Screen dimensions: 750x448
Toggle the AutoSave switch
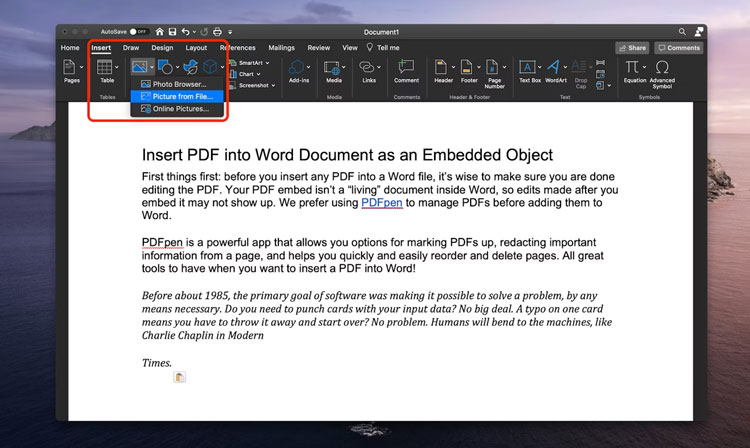click(138, 32)
